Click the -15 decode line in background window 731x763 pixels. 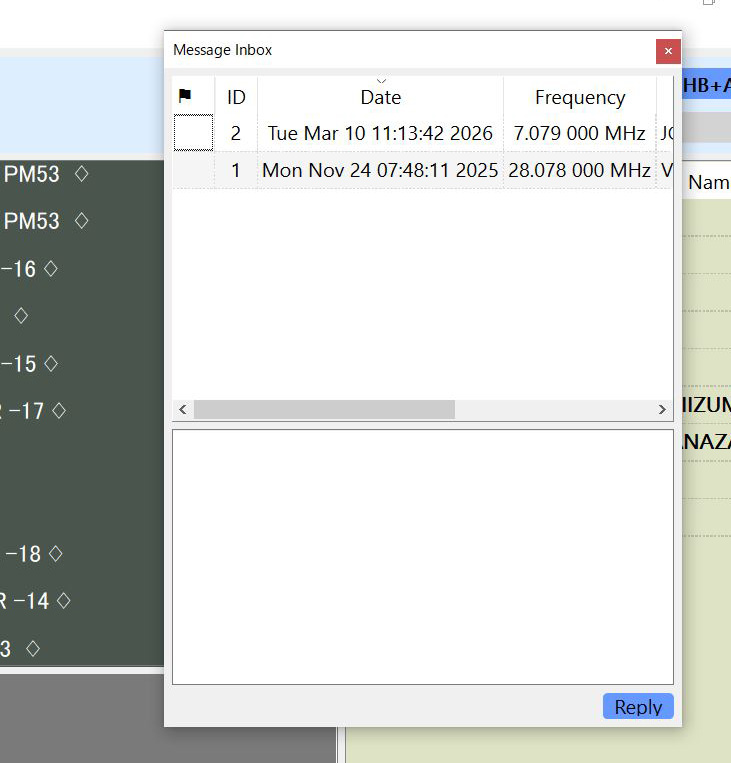pyautogui.click(x=29, y=363)
